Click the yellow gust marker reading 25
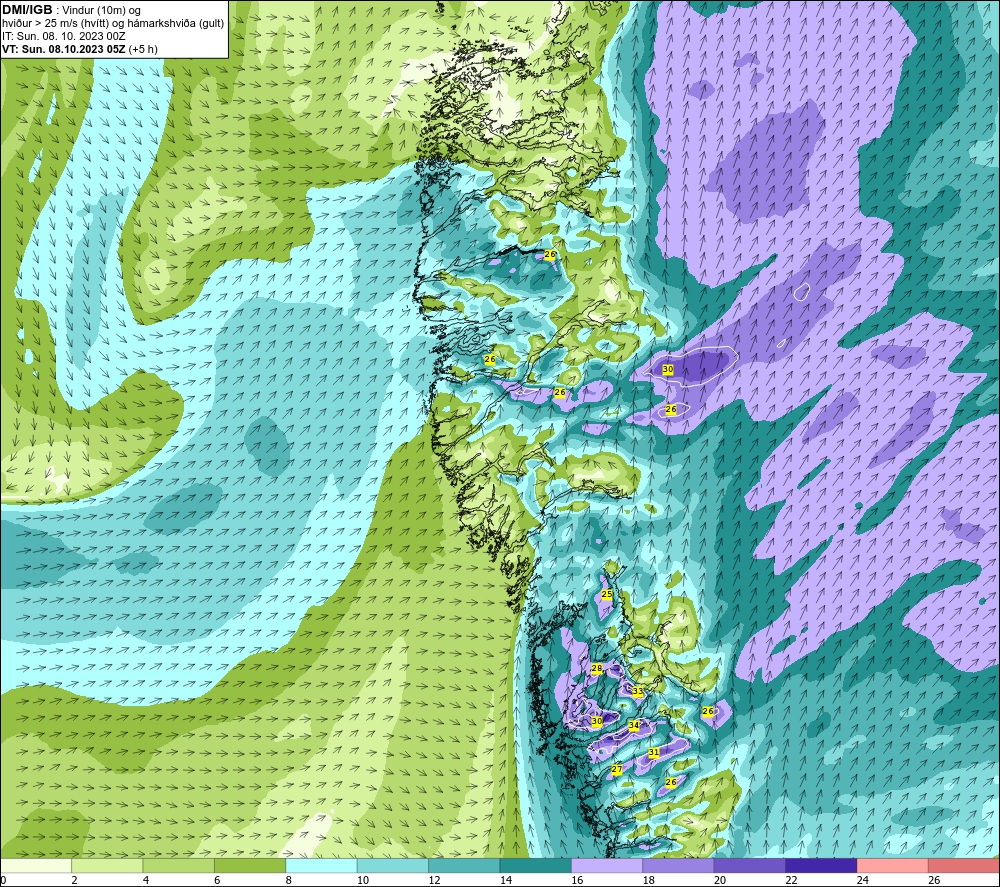 point(607,594)
